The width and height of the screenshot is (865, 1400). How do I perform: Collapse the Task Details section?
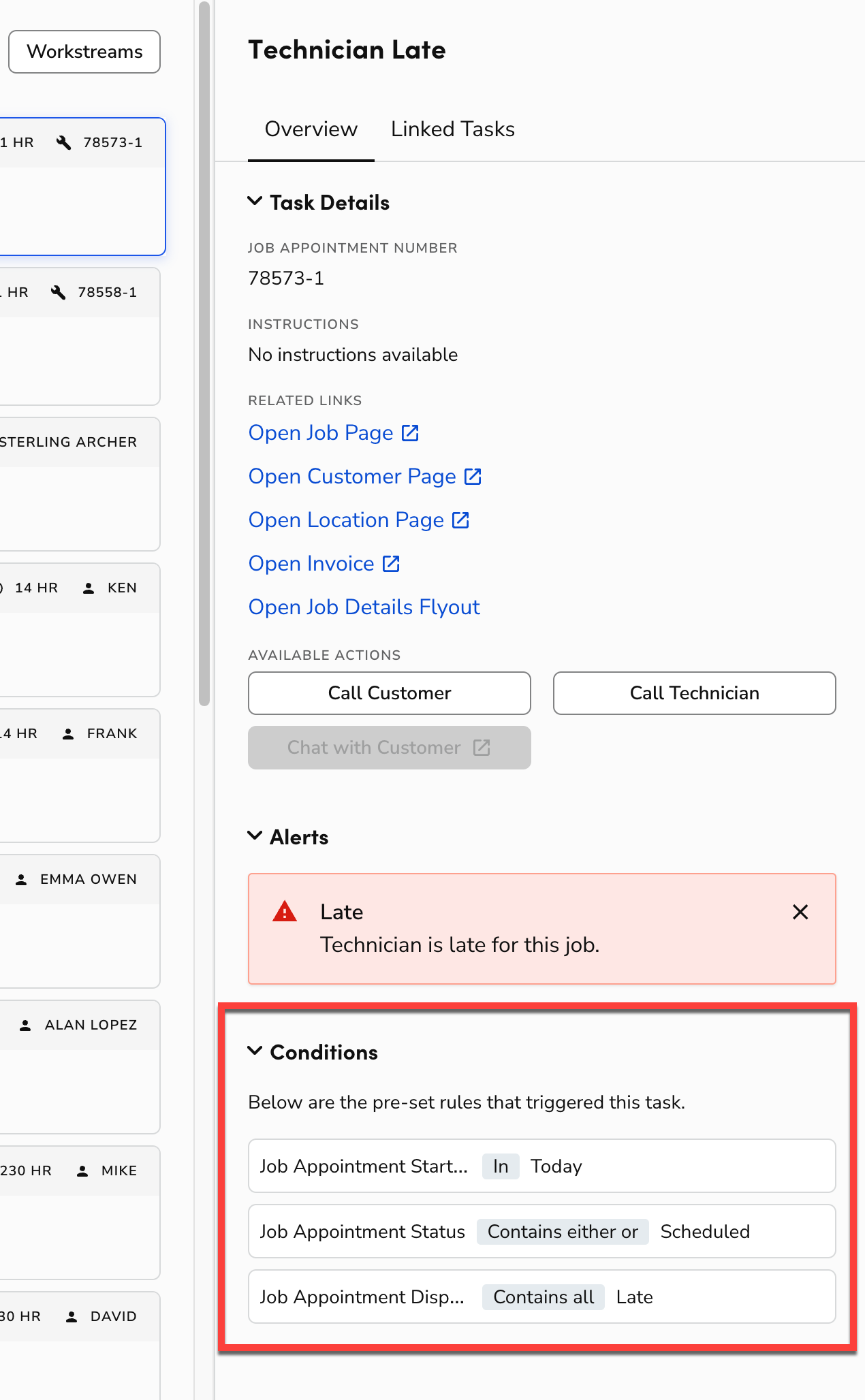pos(255,201)
